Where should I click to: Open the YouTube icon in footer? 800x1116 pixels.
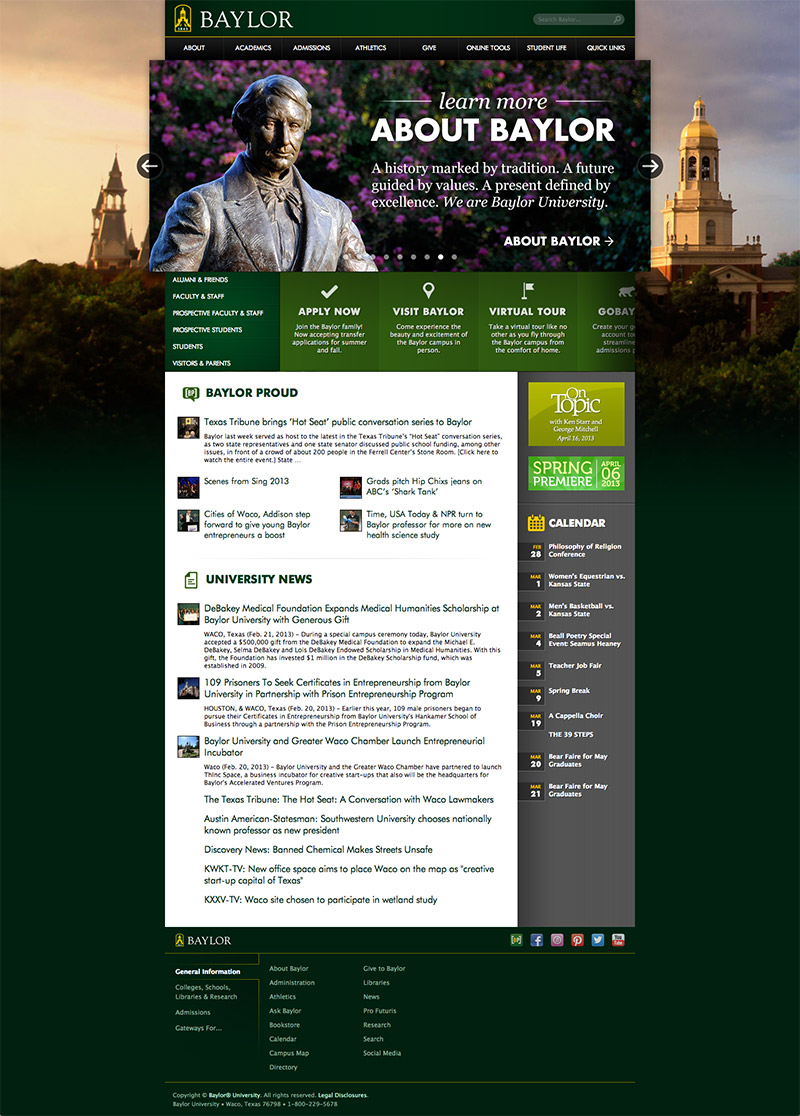(619, 940)
